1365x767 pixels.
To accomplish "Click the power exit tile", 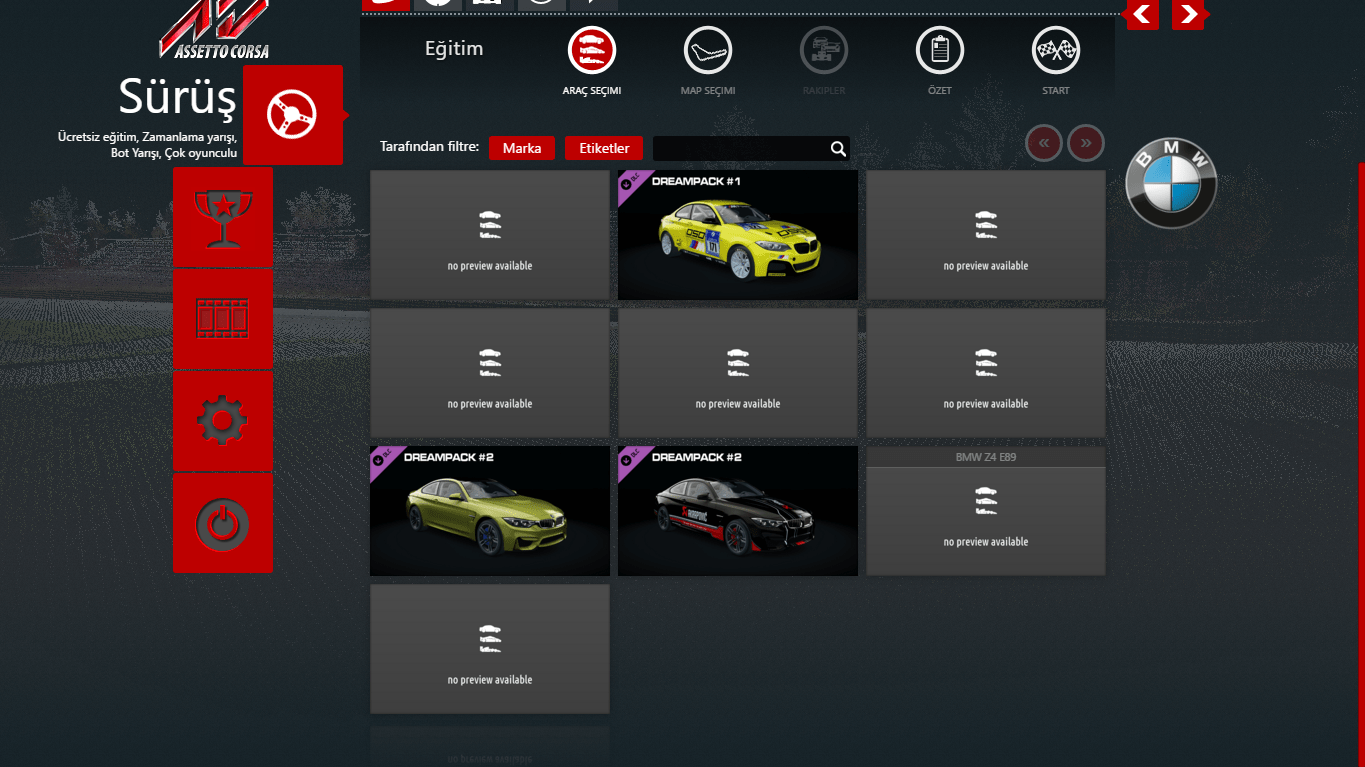I will click(223, 524).
